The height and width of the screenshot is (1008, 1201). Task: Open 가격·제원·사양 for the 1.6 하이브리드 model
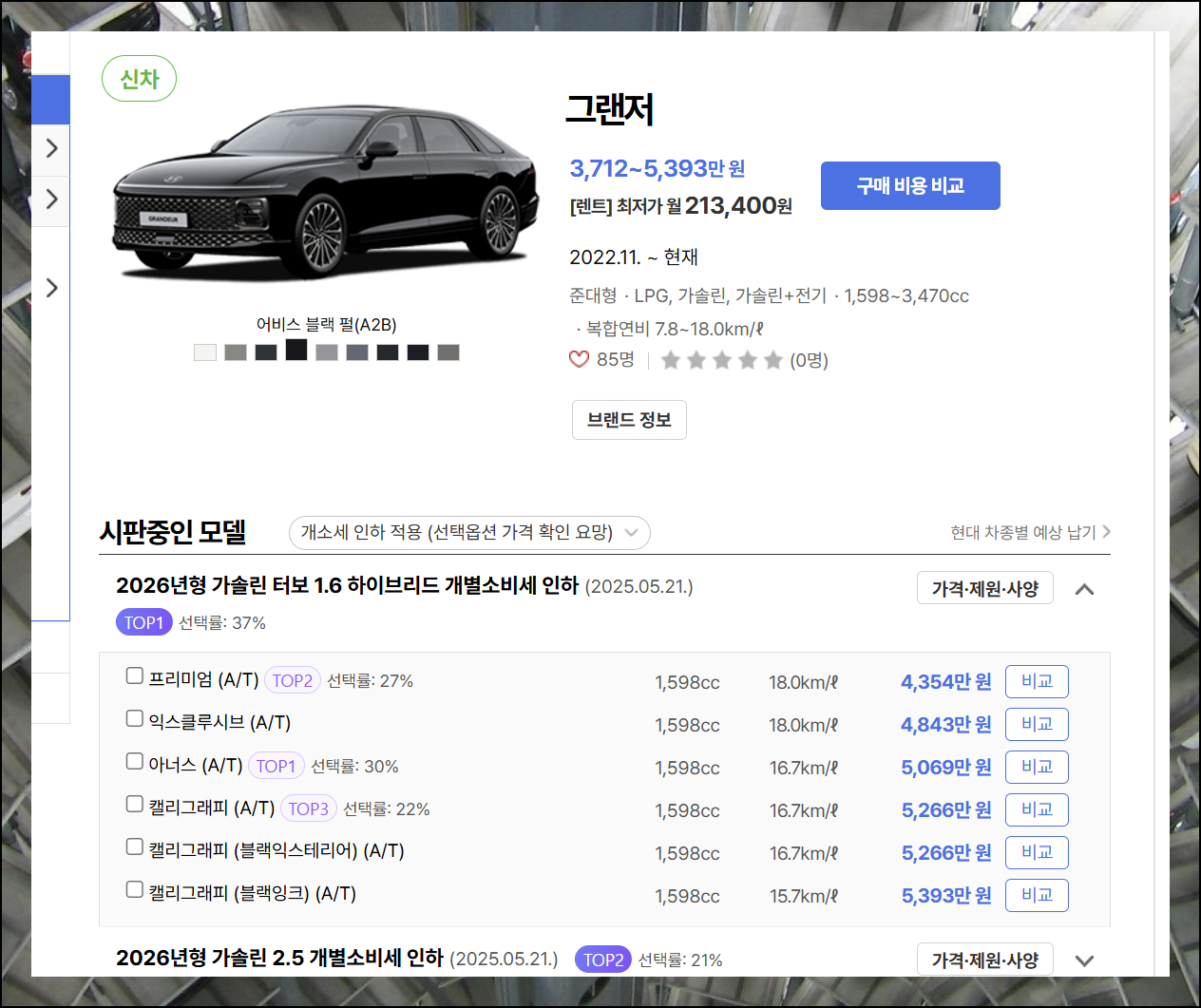click(985, 588)
